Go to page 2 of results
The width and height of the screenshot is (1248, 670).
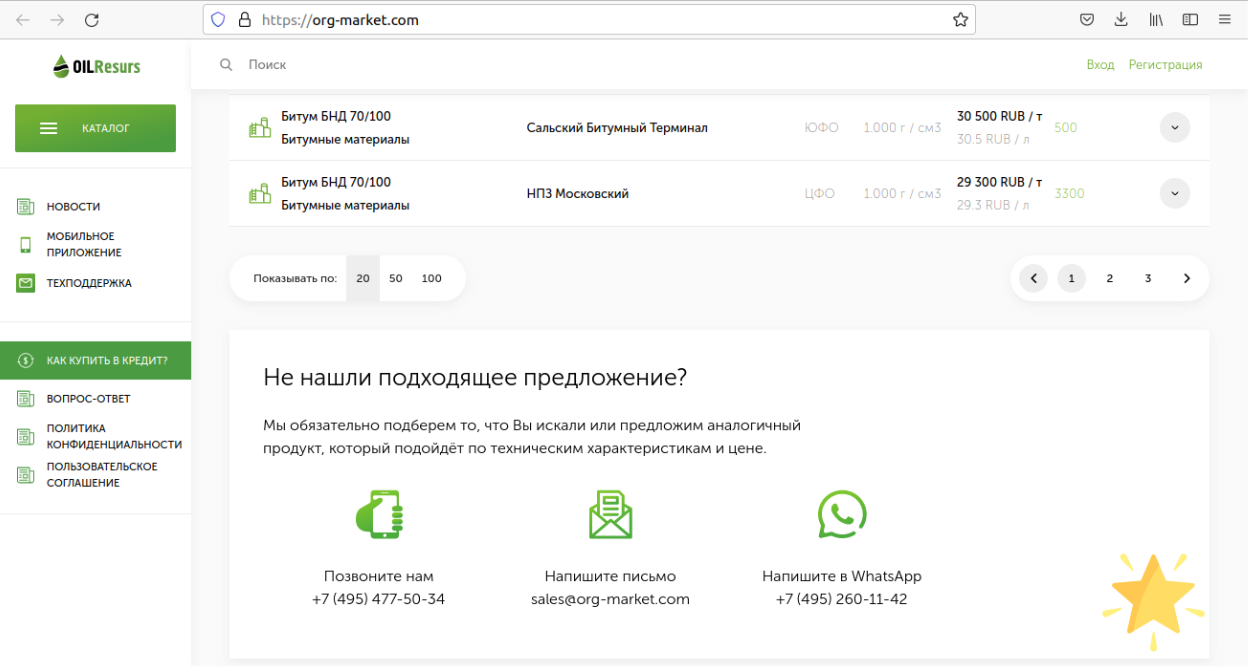click(1109, 279)
